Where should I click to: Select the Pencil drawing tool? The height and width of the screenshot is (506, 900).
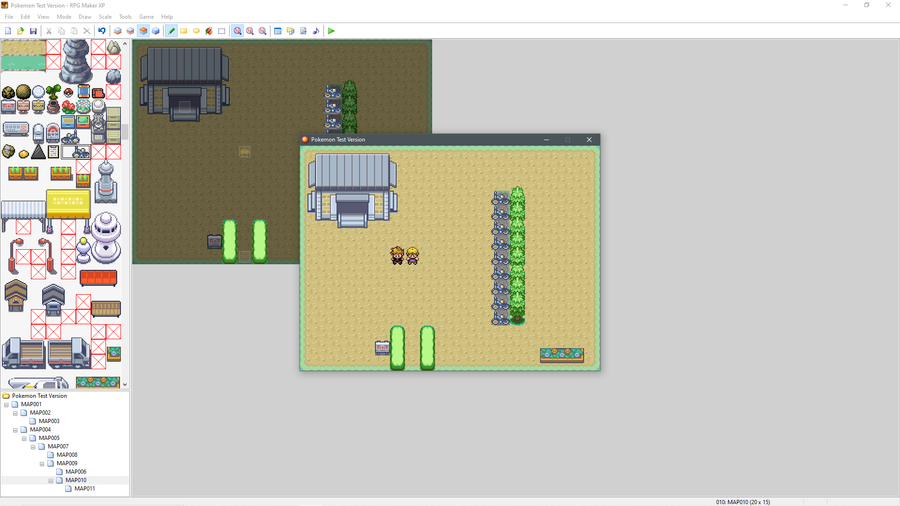(171, 31)
